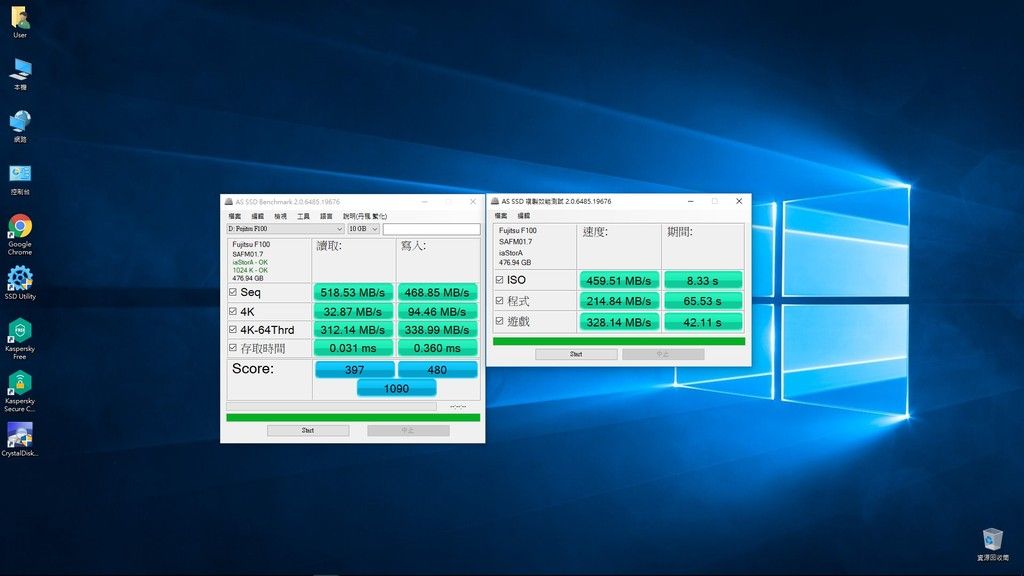Open the 10 GB test size dropdown
Viewport: 1024px width, 576px height.
click(x=363, y=229)
